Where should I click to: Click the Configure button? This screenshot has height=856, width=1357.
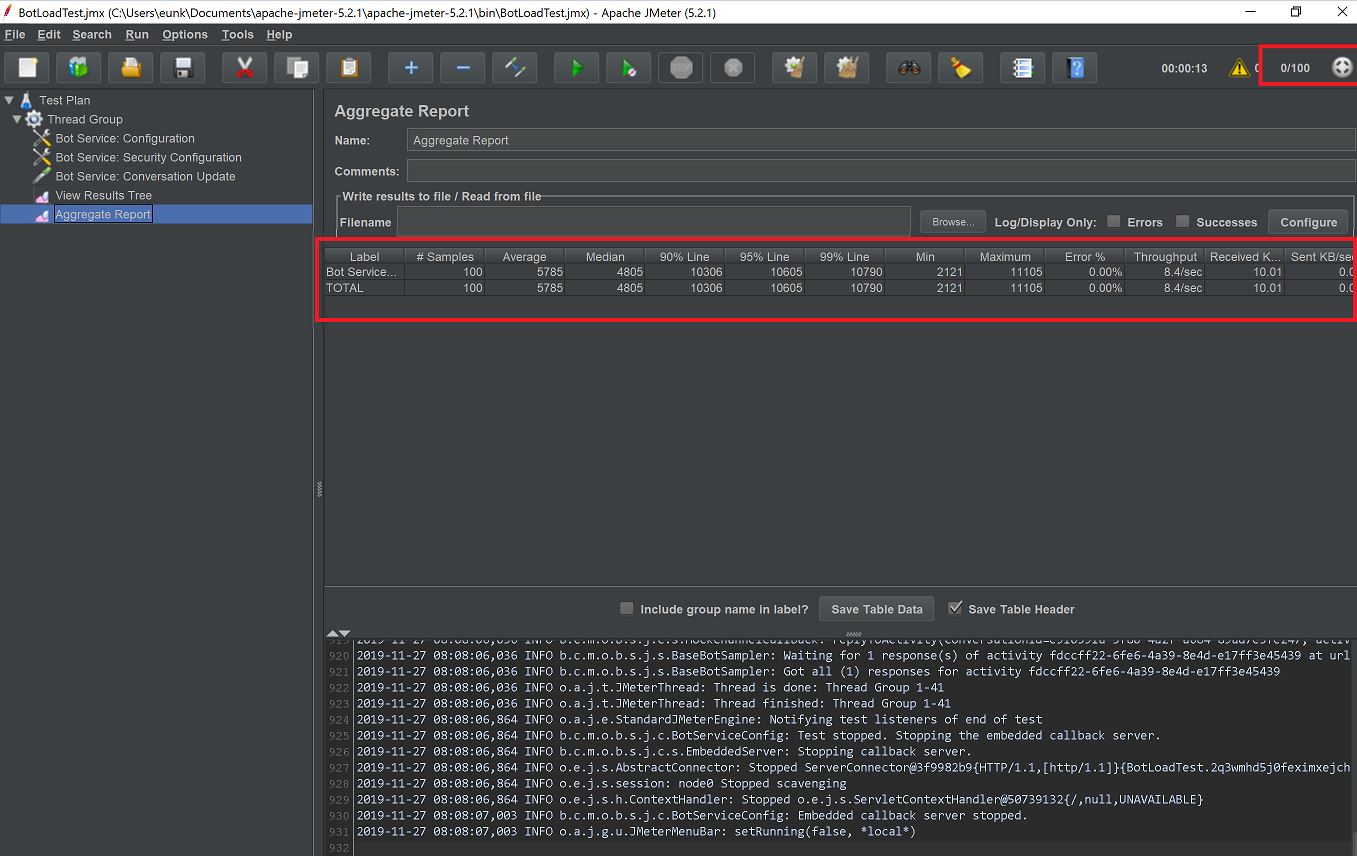pyautogui.click(x=1308, y=222)
